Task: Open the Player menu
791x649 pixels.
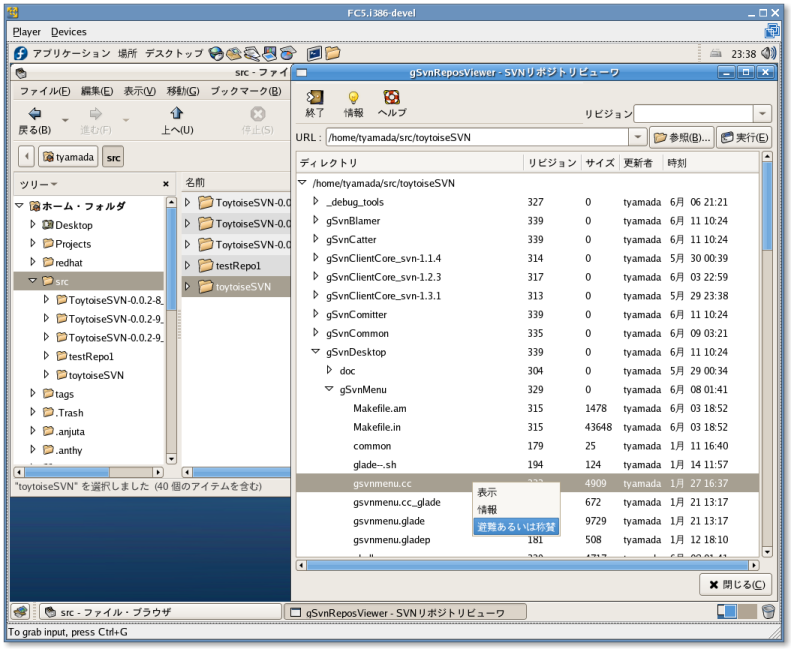Action: tap(27, 32)
